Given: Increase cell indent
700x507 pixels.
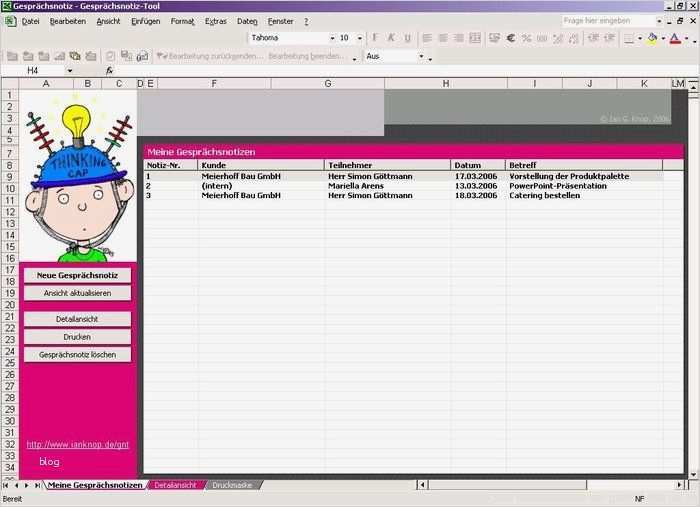Looking at the screenshot, I should click(609, 38).
